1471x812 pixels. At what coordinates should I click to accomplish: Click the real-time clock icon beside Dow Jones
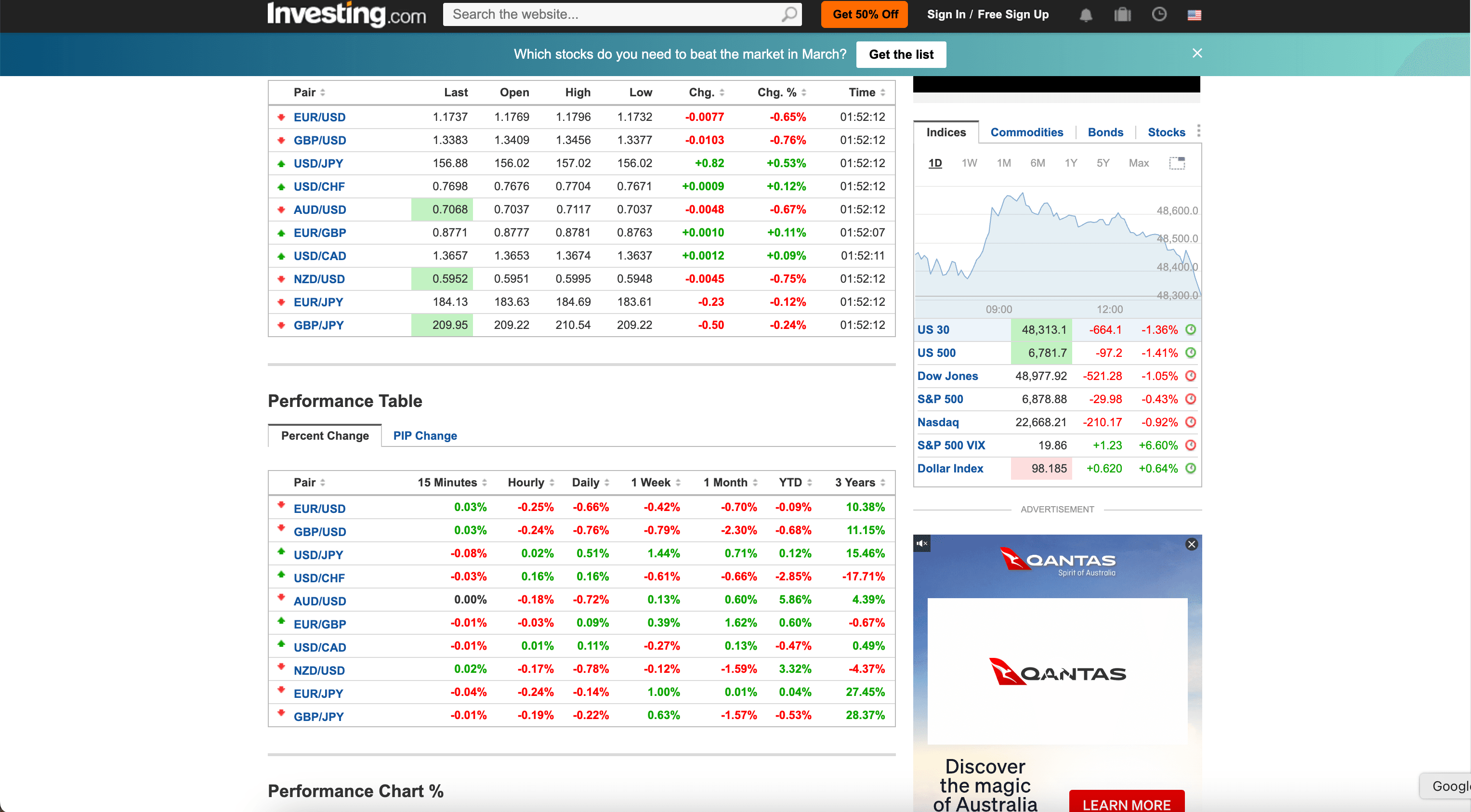pos(1191,376)
